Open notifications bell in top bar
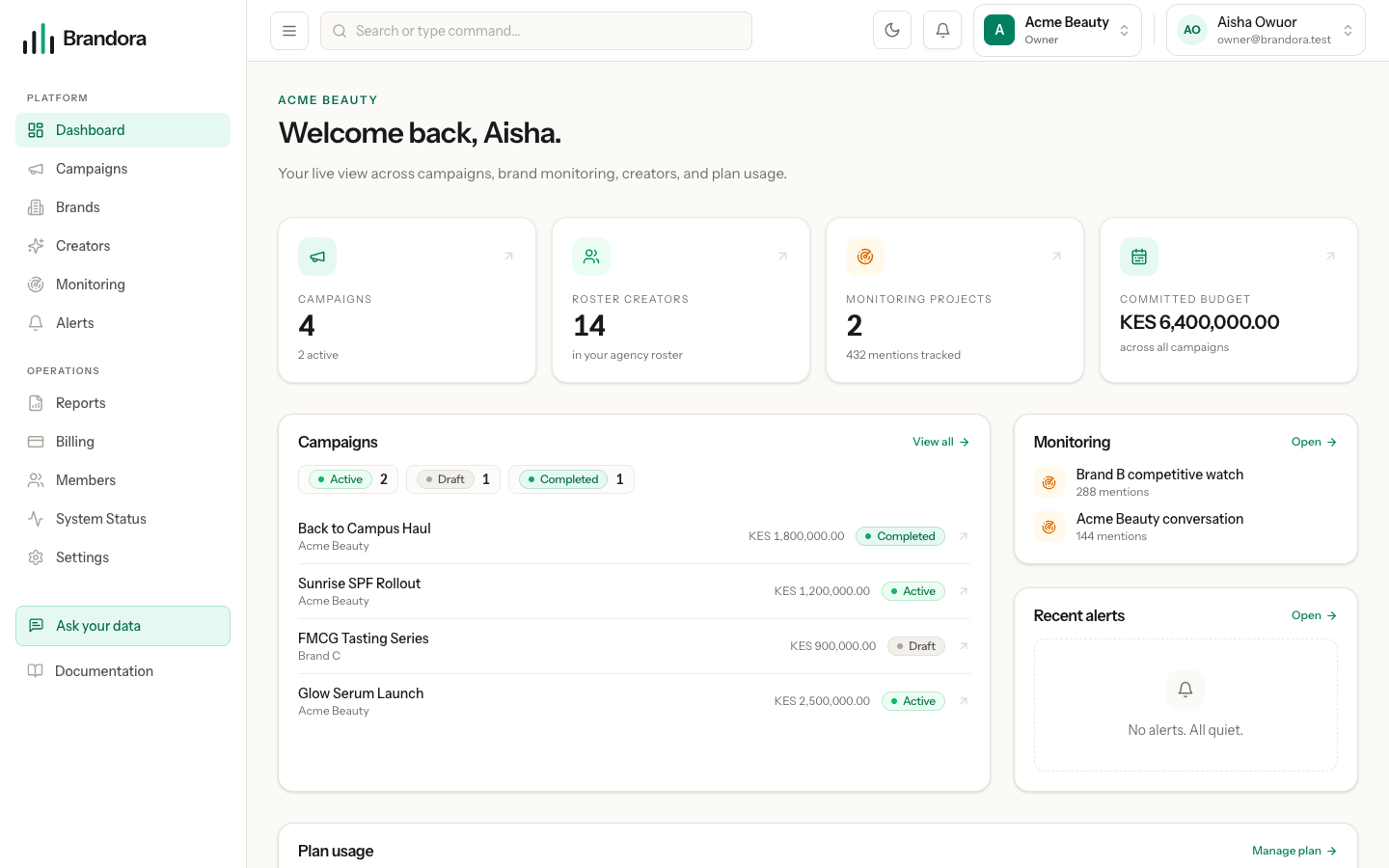The image size is (1389, 868). coord(942,31)
